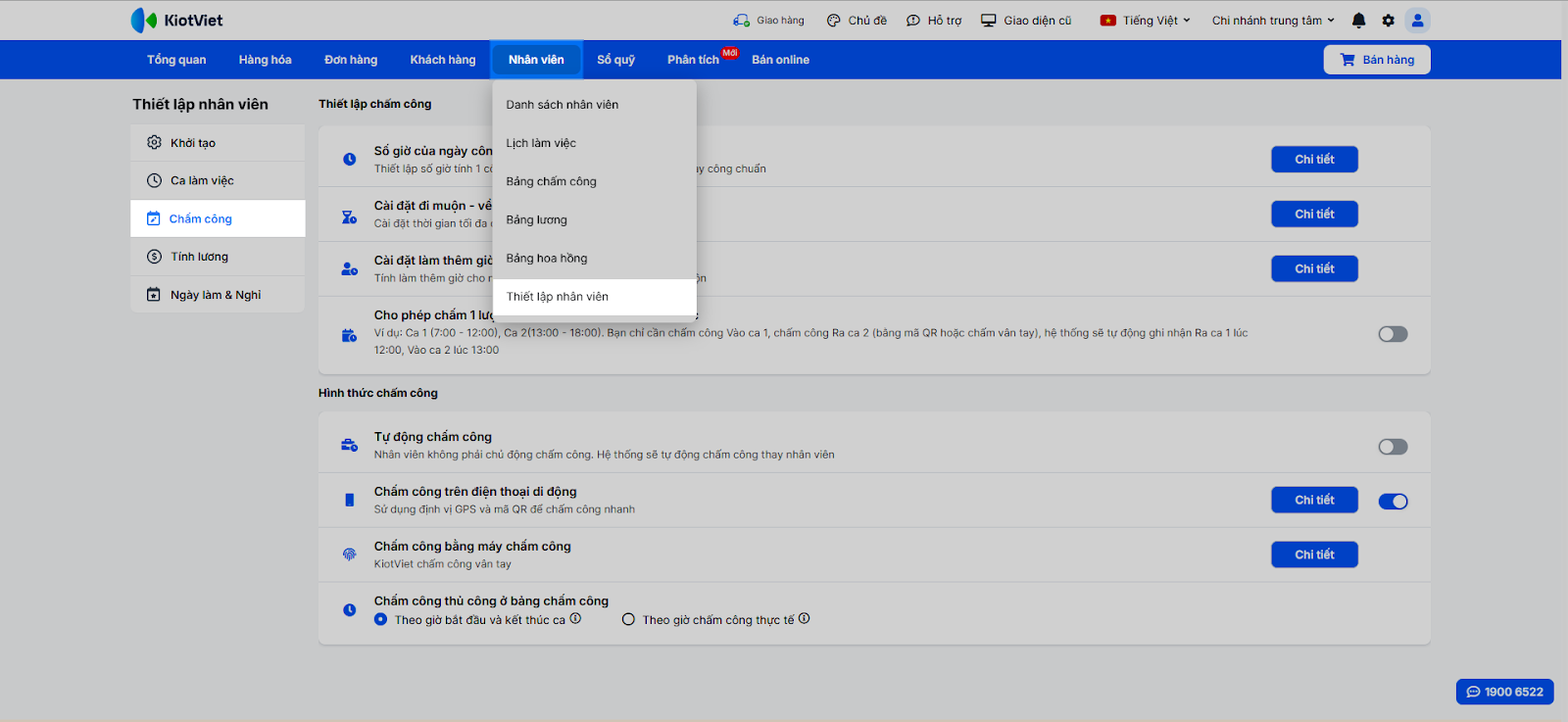Click info icon beside 'Theo giờ bắt đầu và kết thúc ca'
1568x722 pixels.
click(576, 618)
